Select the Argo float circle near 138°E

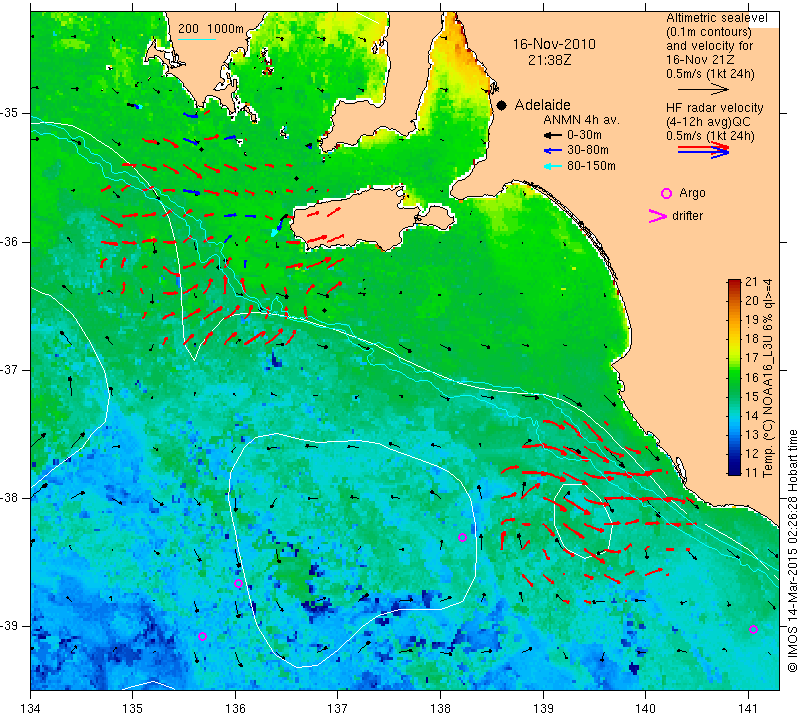click(x=462, y=537)
